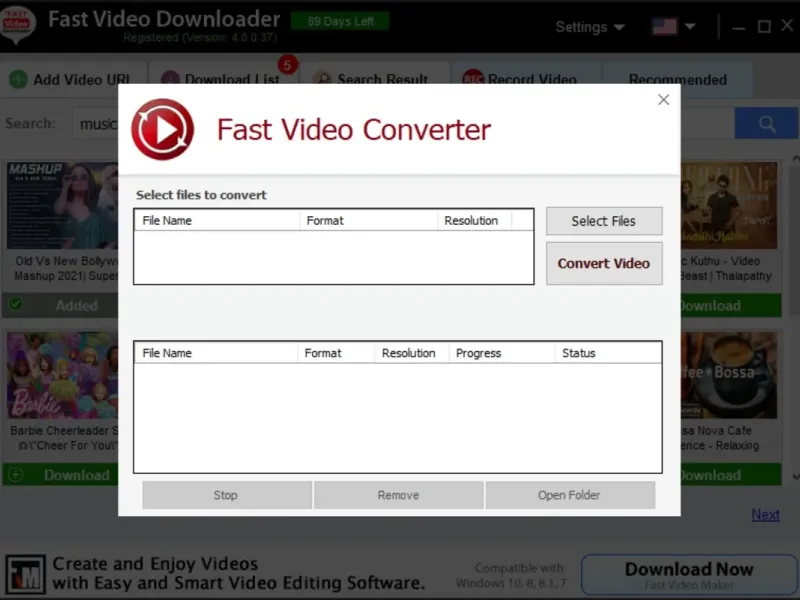Switch to the Record Video tab

point(526,80)
